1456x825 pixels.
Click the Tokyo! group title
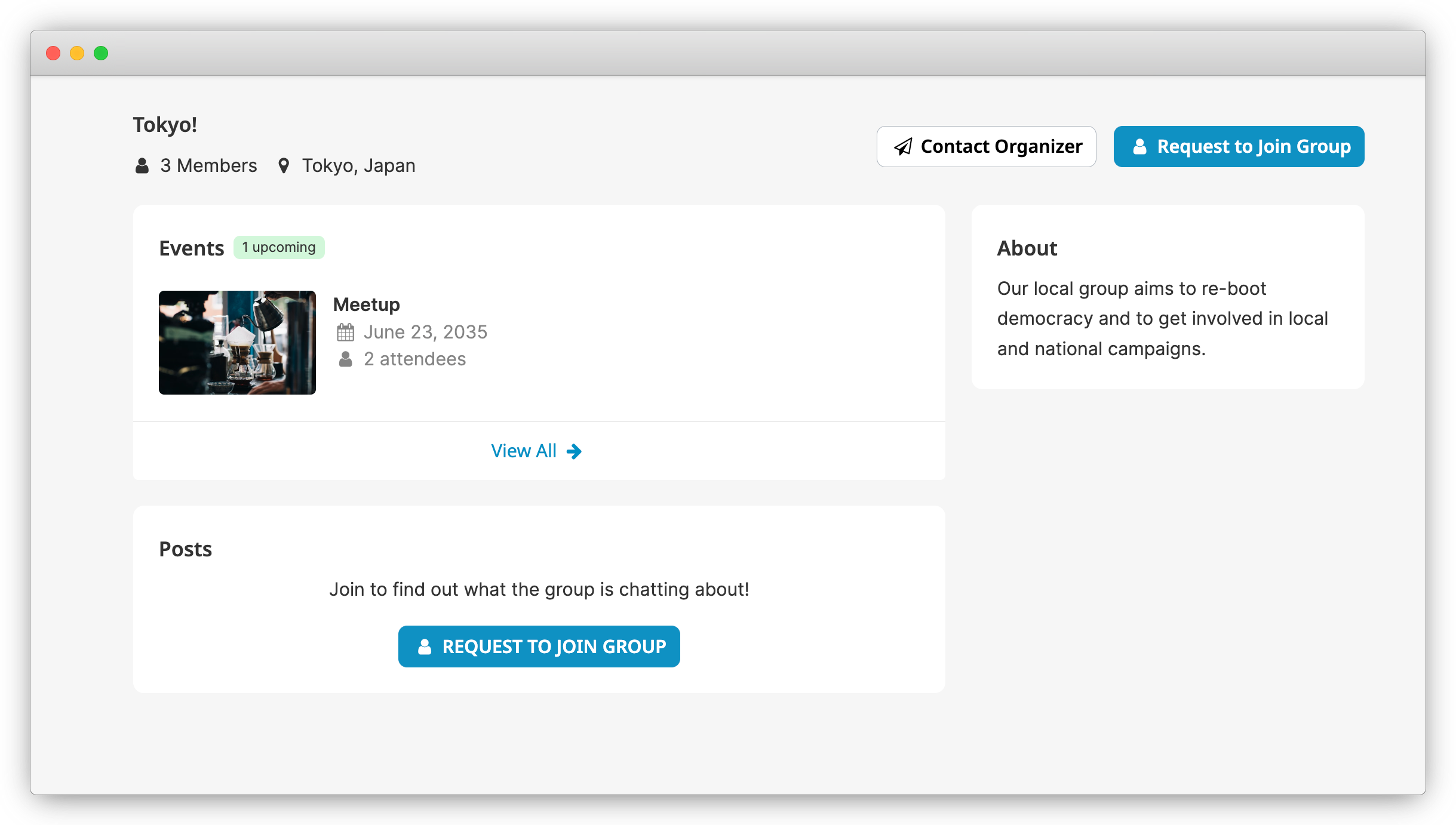pos(165,124)
